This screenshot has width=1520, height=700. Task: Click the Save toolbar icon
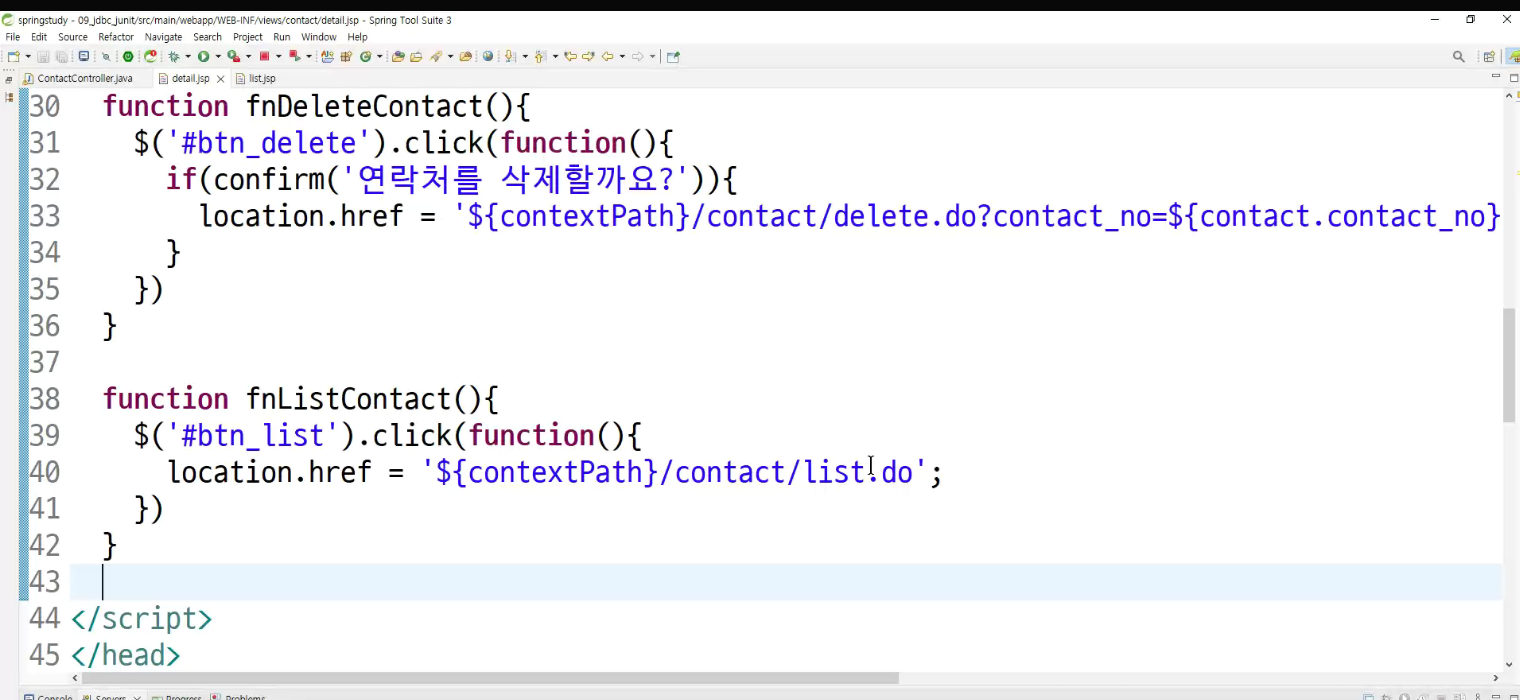43,57
